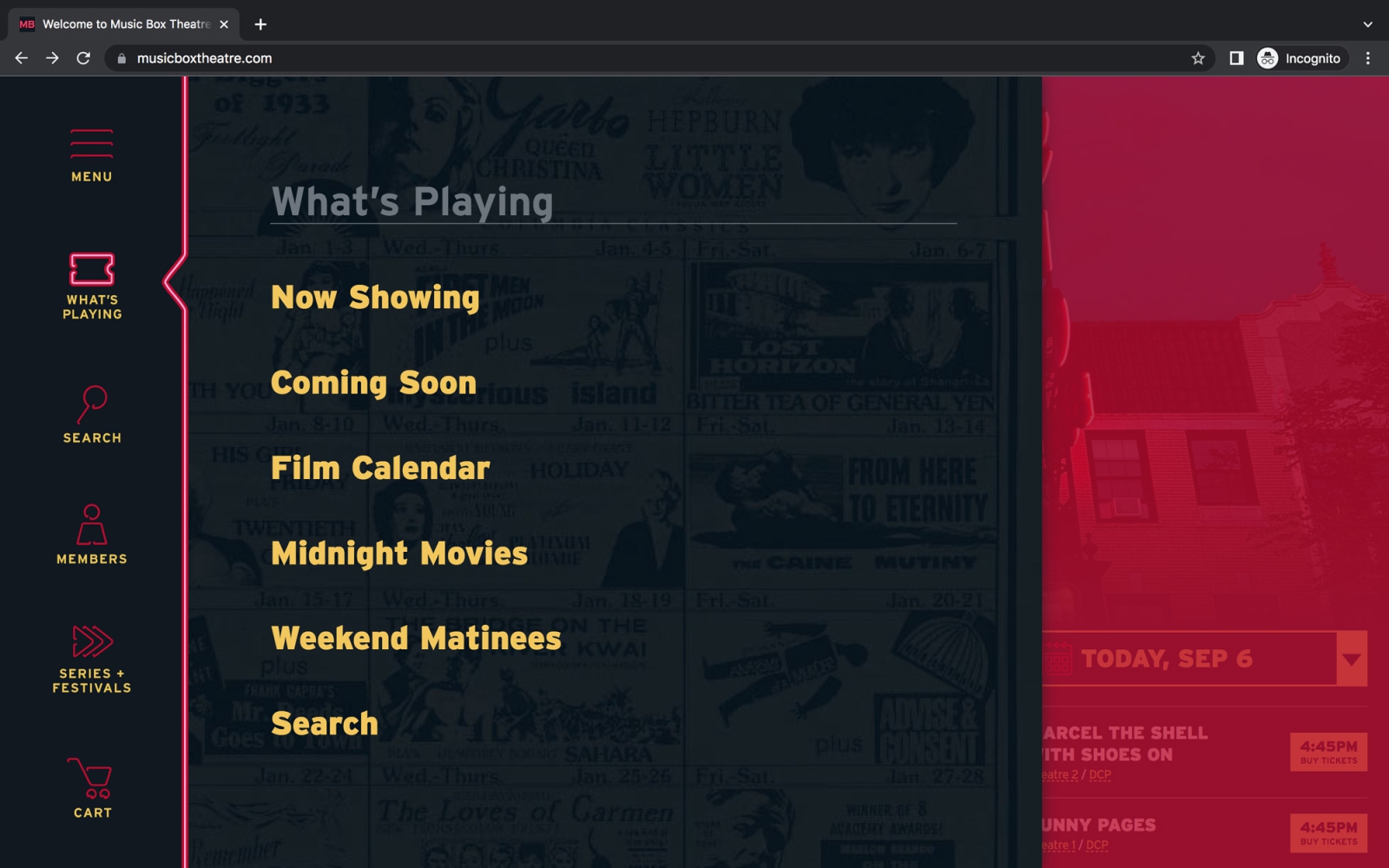The width and height of the screenshot is (1389, 868).
Task: Toggle the browser side panel icon
Action: click(1236, 58)
